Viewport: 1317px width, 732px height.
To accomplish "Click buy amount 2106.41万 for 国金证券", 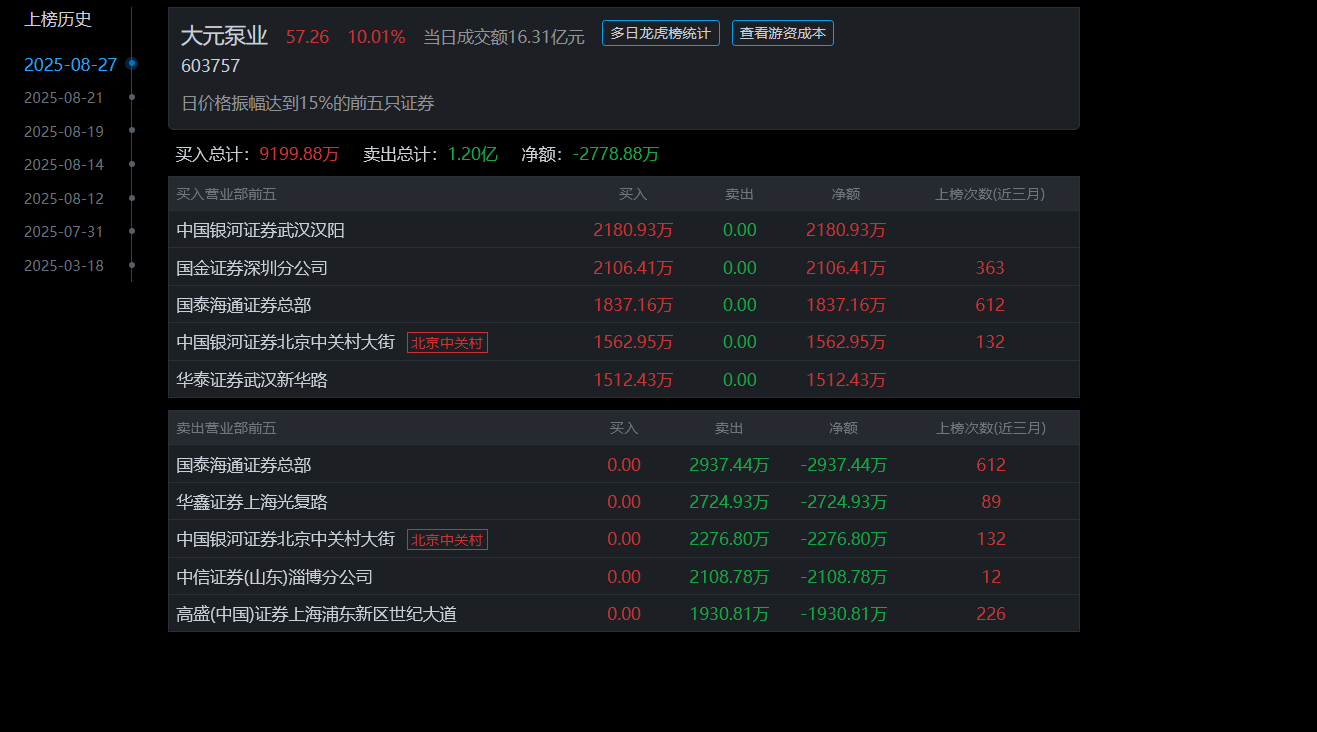I will 633,268.
